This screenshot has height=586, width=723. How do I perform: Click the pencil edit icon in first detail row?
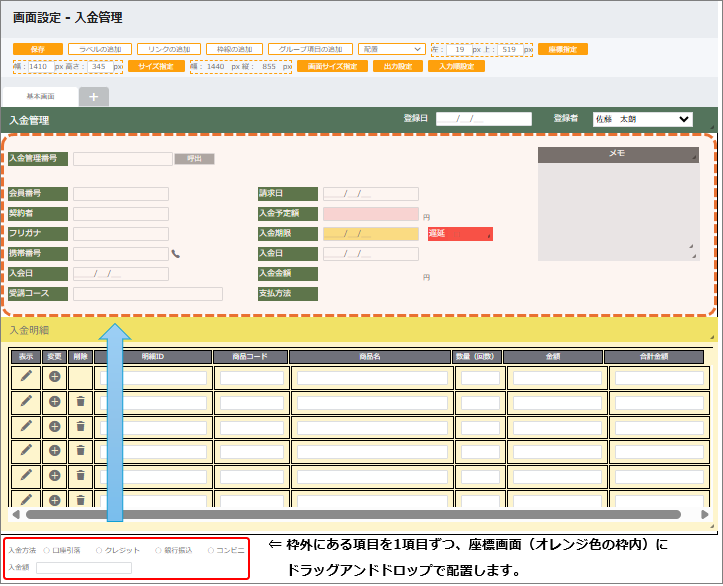pos(26,376)
